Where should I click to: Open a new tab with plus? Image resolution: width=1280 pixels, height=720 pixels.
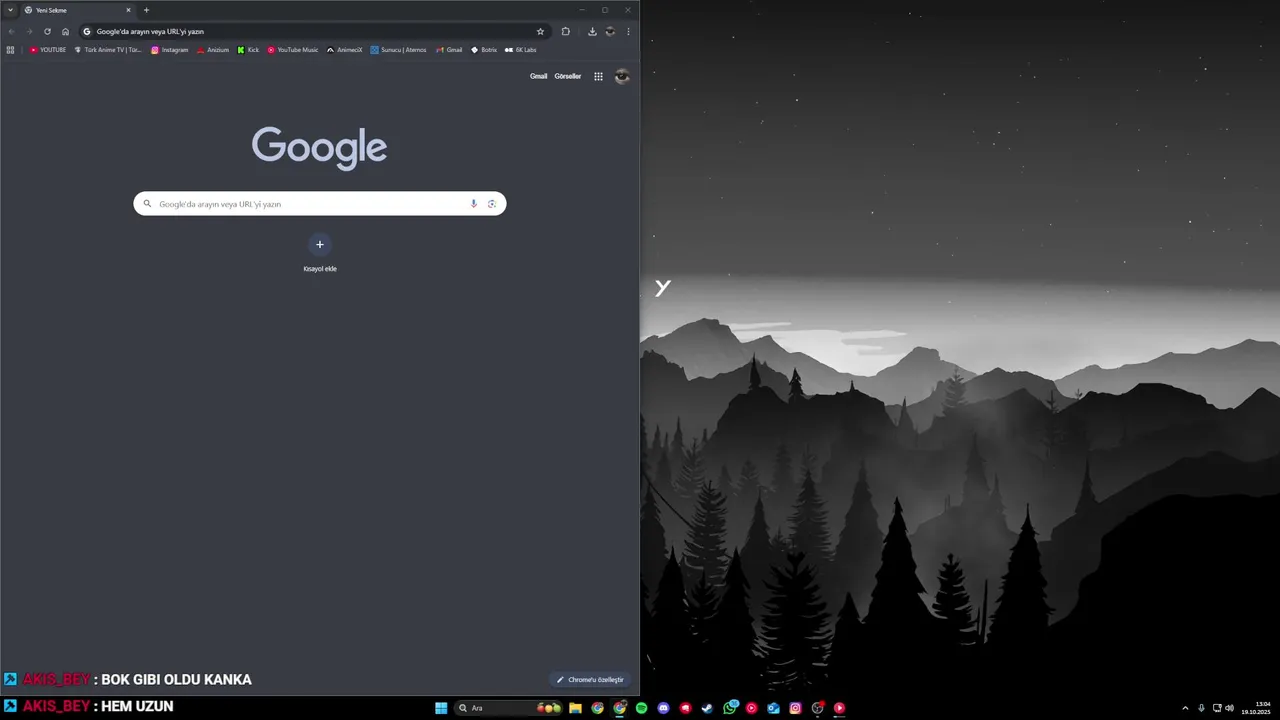146,10
